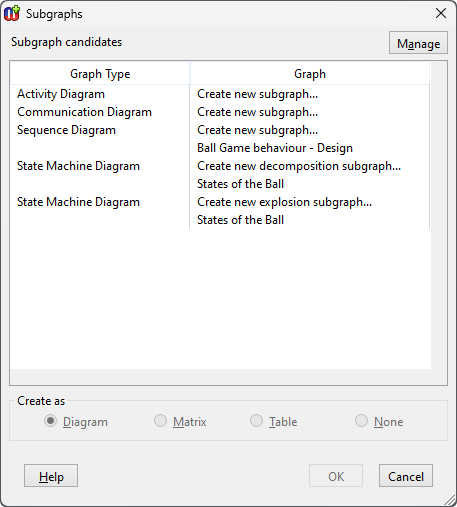Select Create new subgraph for Activity Diagram

(257, 94)
